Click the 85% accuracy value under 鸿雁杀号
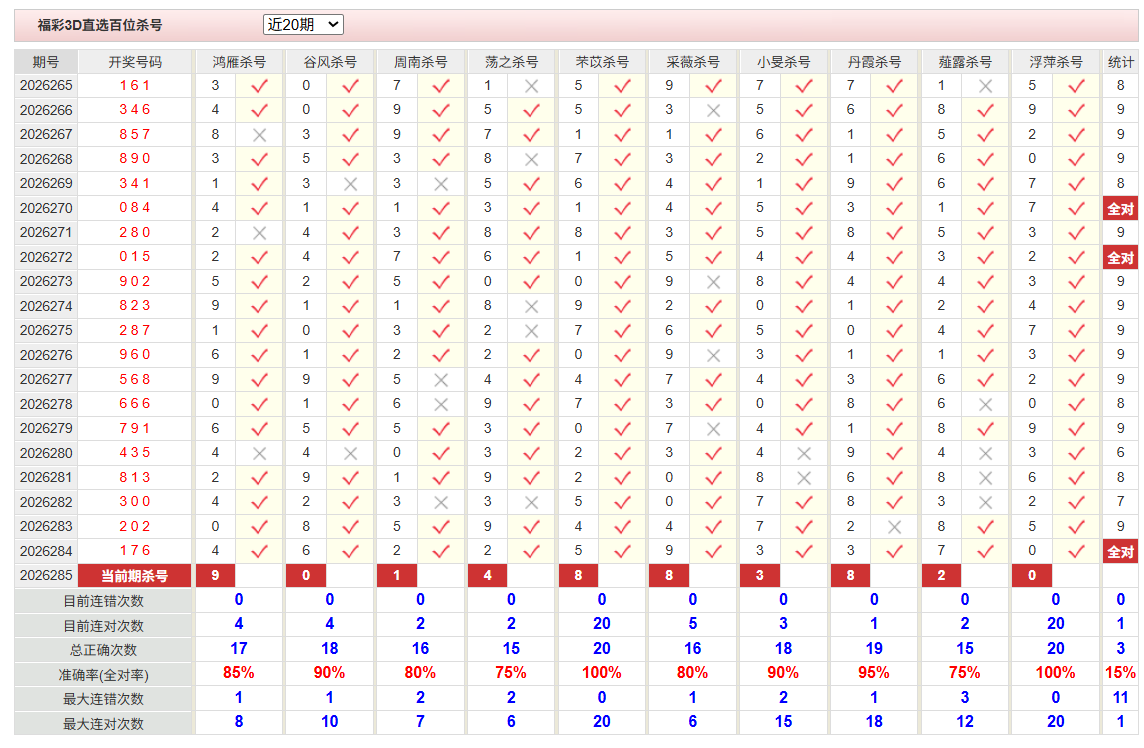This screenshot has width=1144, height=748. click(239, 673)
